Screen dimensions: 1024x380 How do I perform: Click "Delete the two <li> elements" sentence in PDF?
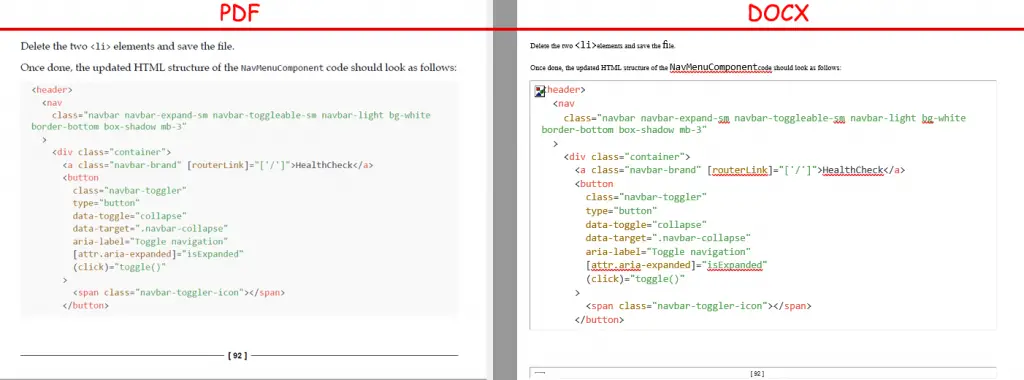pos(127,46)
